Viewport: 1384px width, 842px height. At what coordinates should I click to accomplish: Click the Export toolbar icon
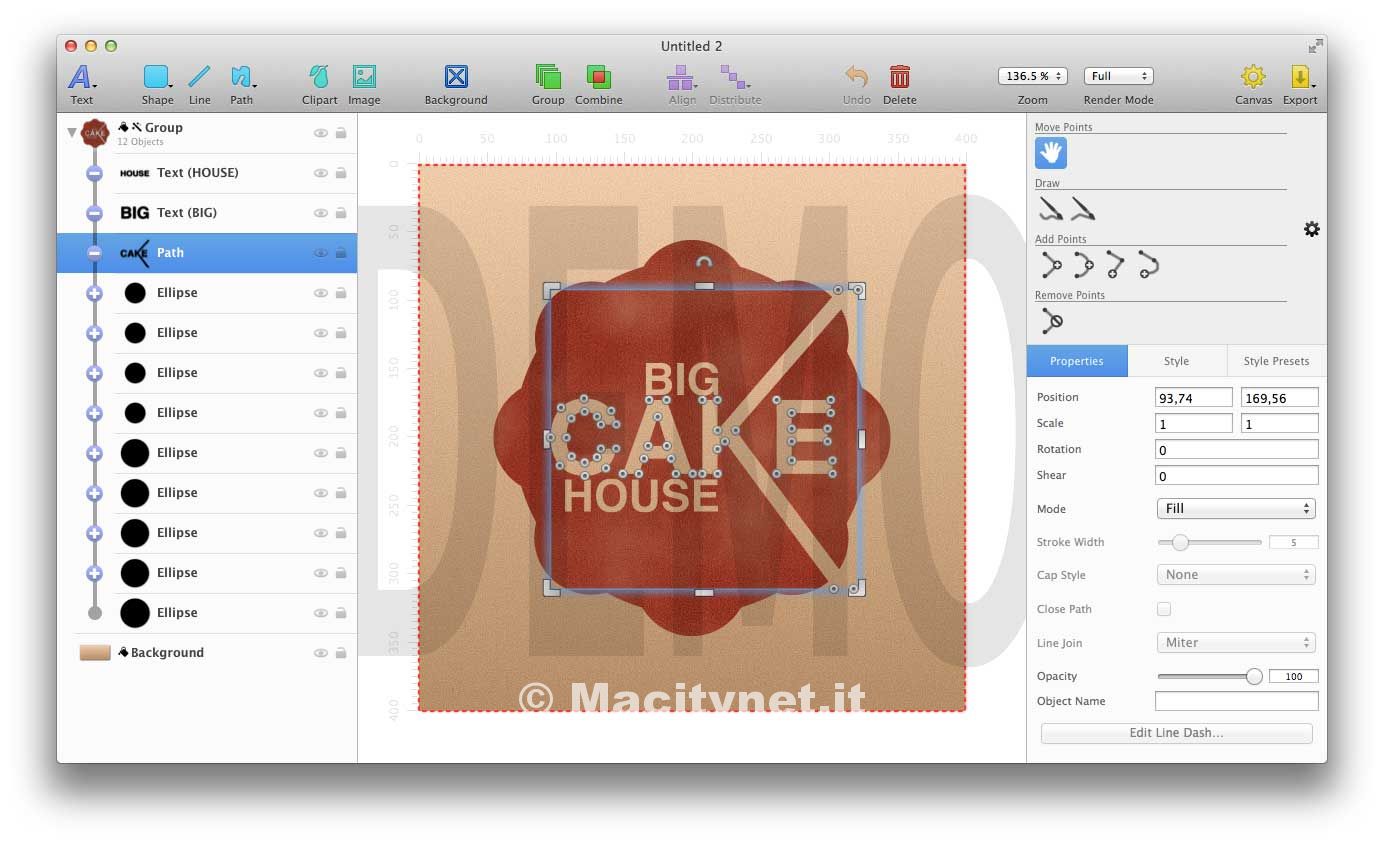pyautogui.click(x=1300, y=77)
